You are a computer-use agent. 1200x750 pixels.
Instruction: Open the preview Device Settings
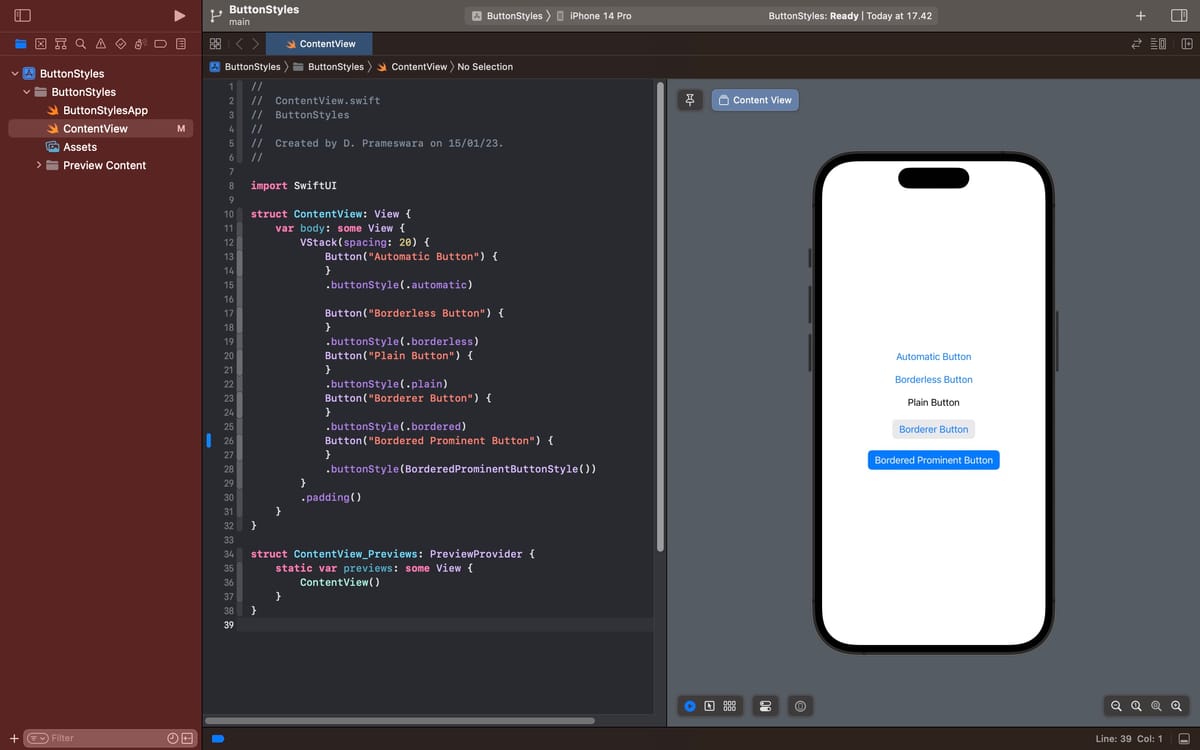(765, 706)
